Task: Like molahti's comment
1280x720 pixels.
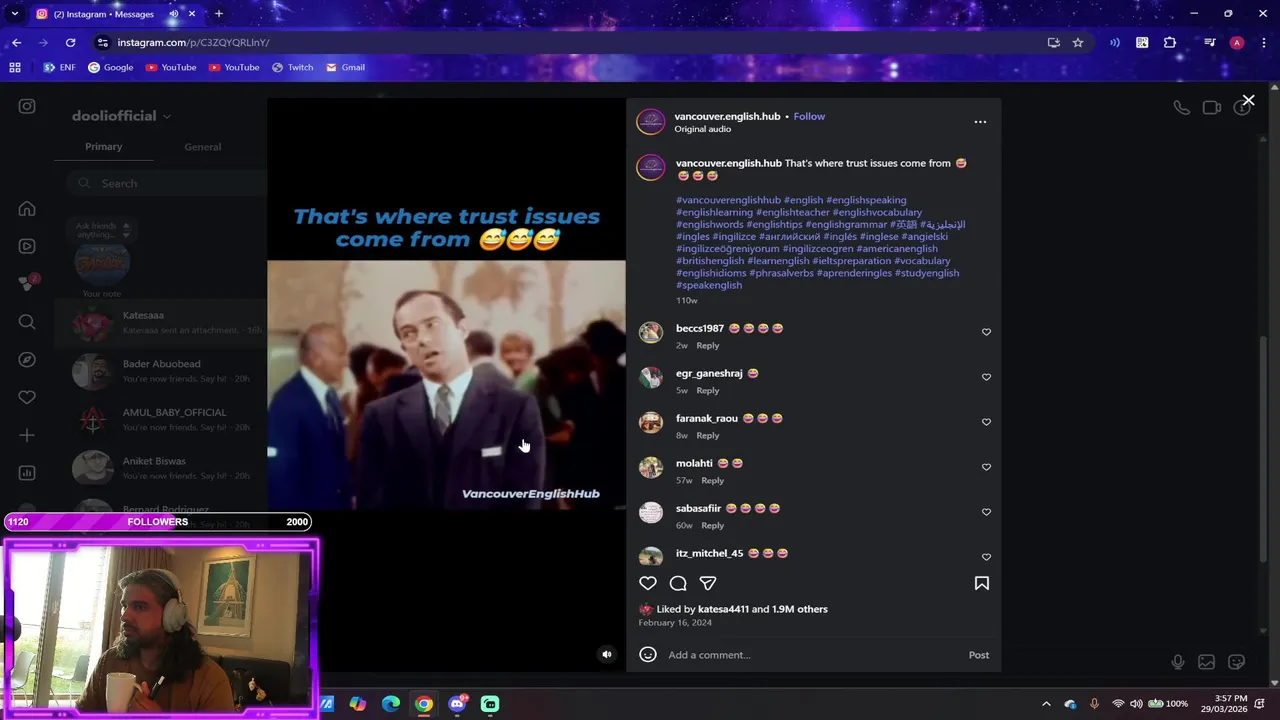Action: (x=986, y=467)
